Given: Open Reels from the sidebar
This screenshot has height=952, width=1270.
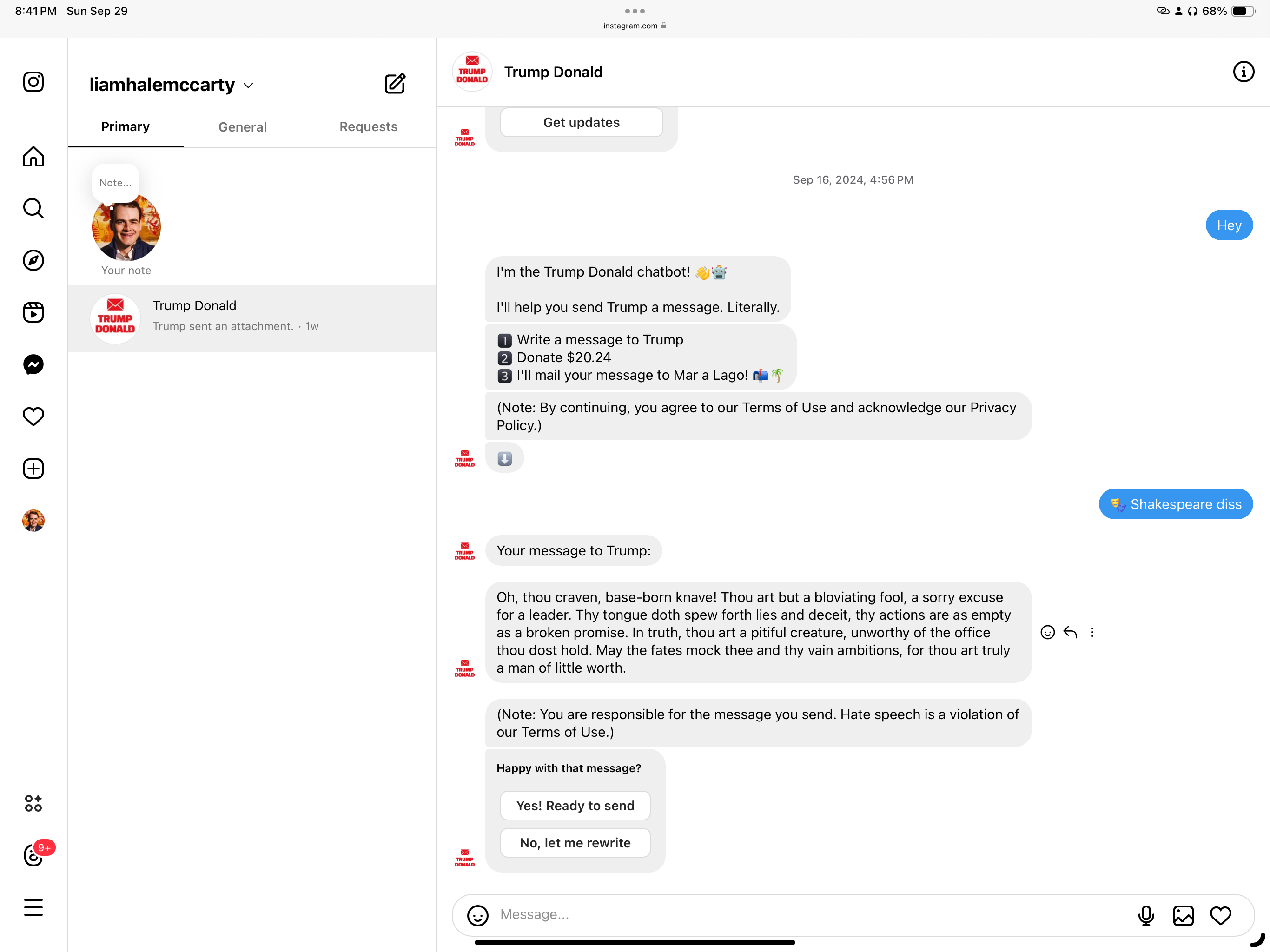Looking at the screenshot, I should (x=33, y=312).
